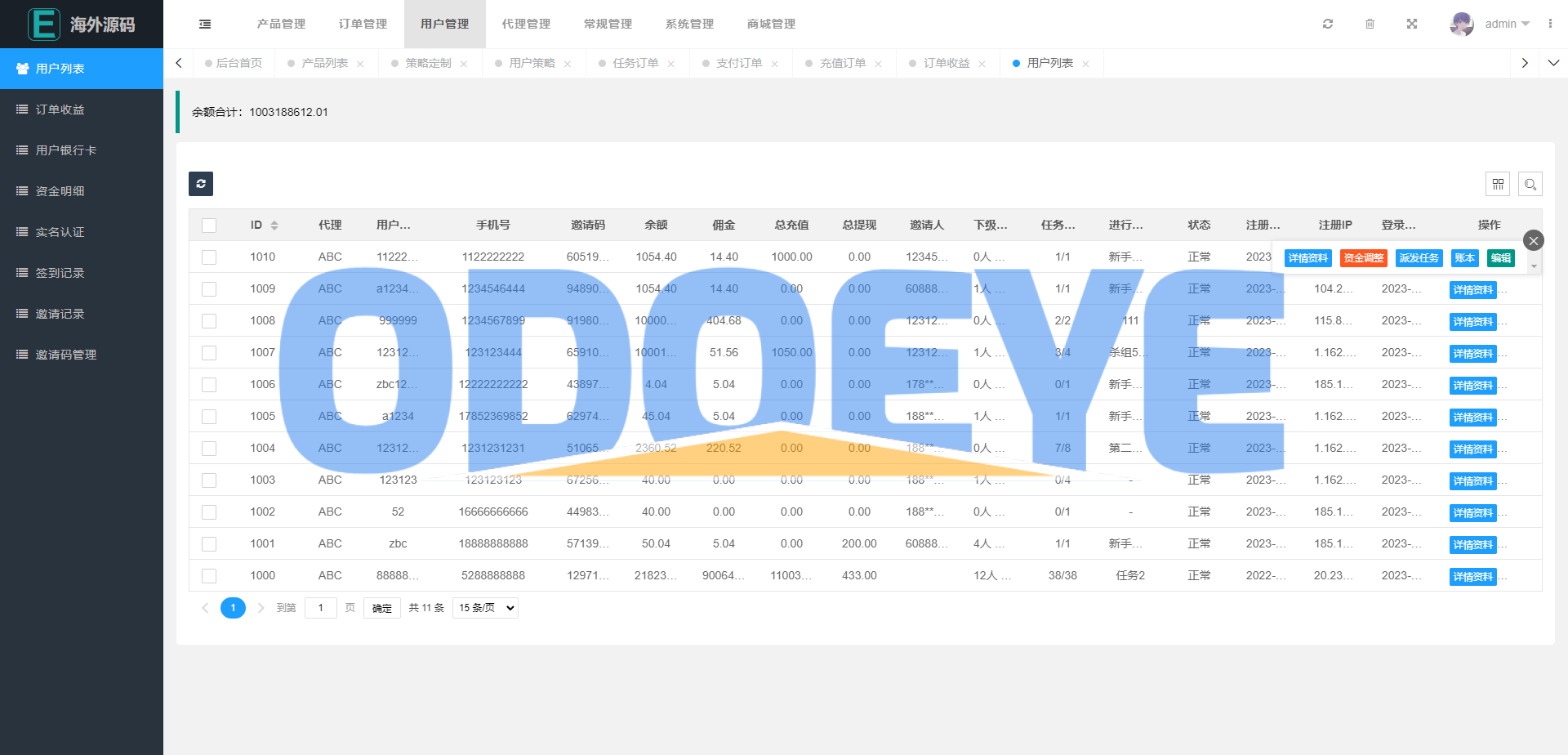Check the row for ID 1007
This screenshot has height=755, width=1568.
point(209,353)
